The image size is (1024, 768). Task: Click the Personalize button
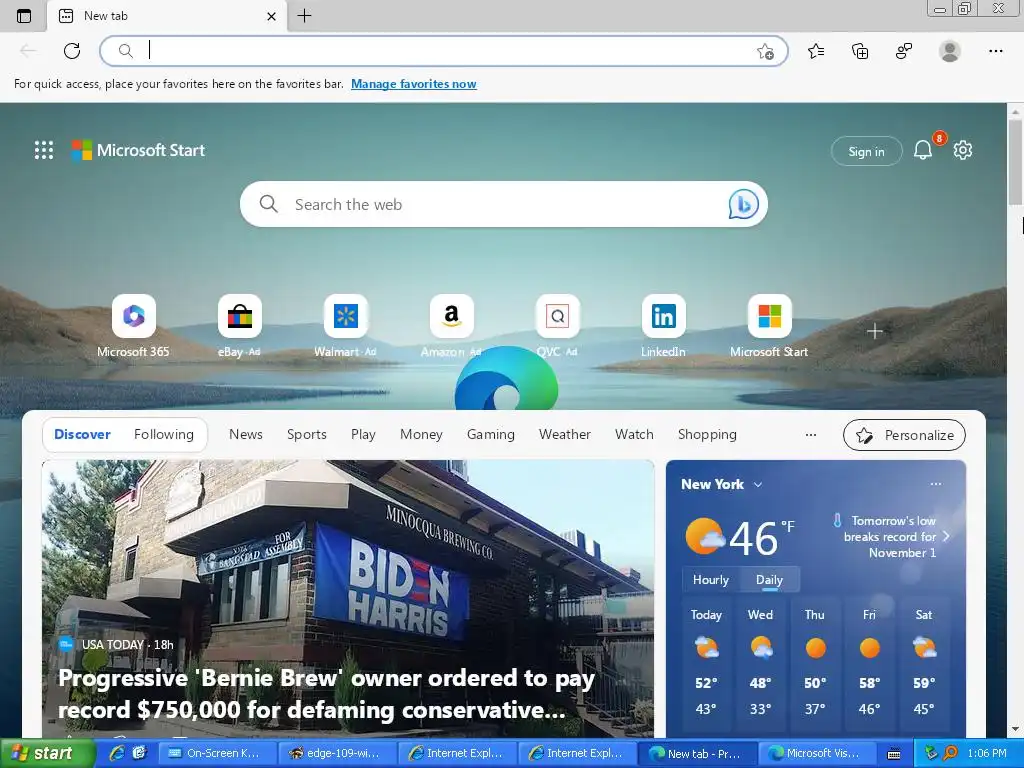[904, 435]
